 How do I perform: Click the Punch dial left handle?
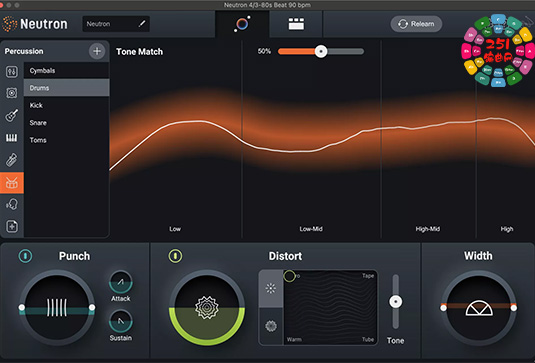click(x=22, y=307)
